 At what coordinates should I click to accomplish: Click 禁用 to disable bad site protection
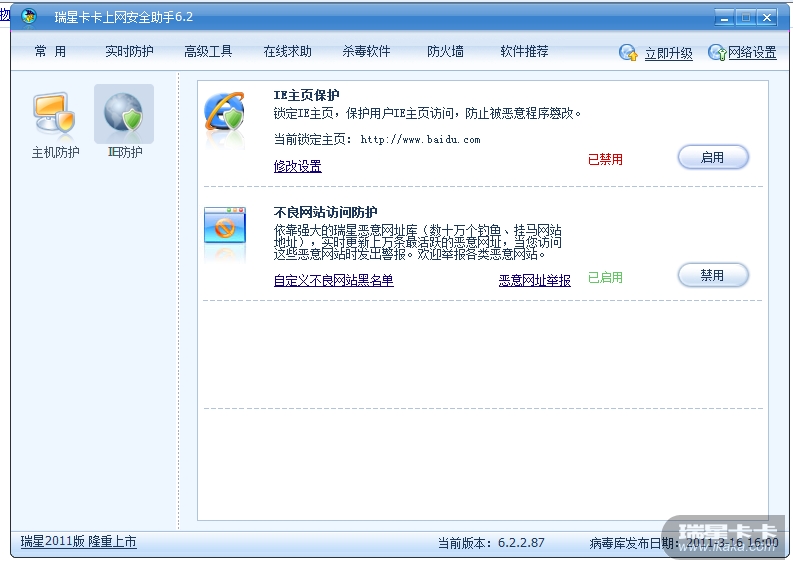[x=713, y=275]
